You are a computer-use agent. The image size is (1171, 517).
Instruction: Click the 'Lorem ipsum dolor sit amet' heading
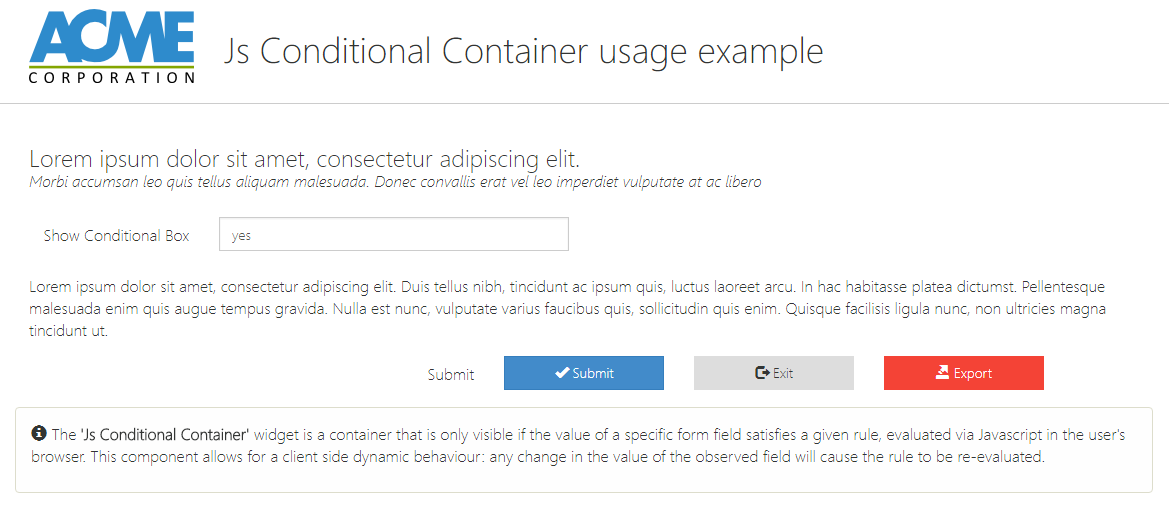click(x=304, y=159)
